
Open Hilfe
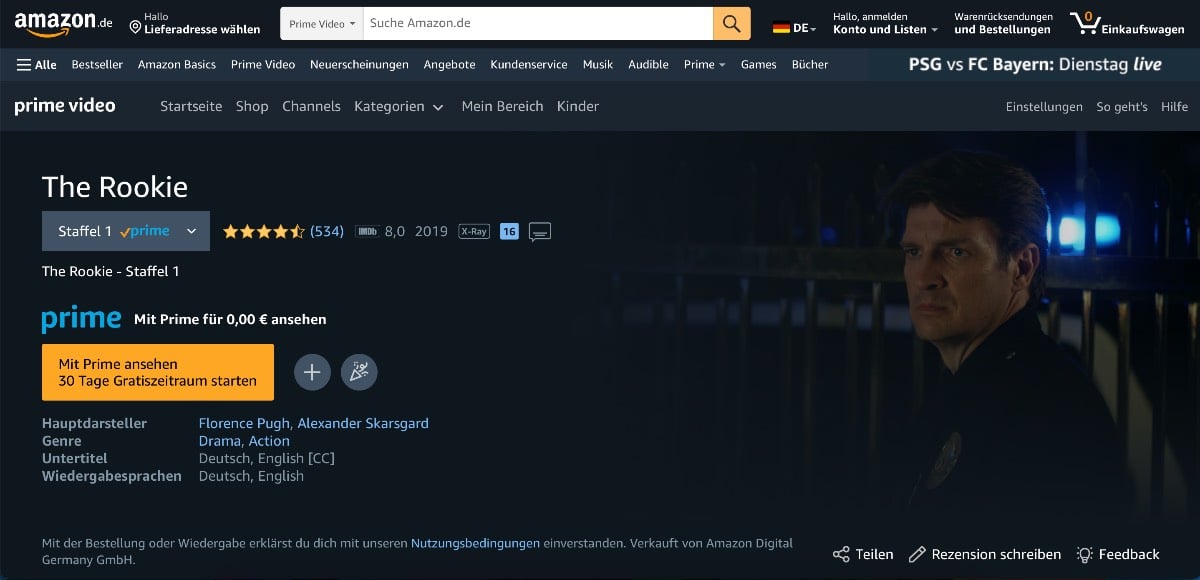(1175, 107)
